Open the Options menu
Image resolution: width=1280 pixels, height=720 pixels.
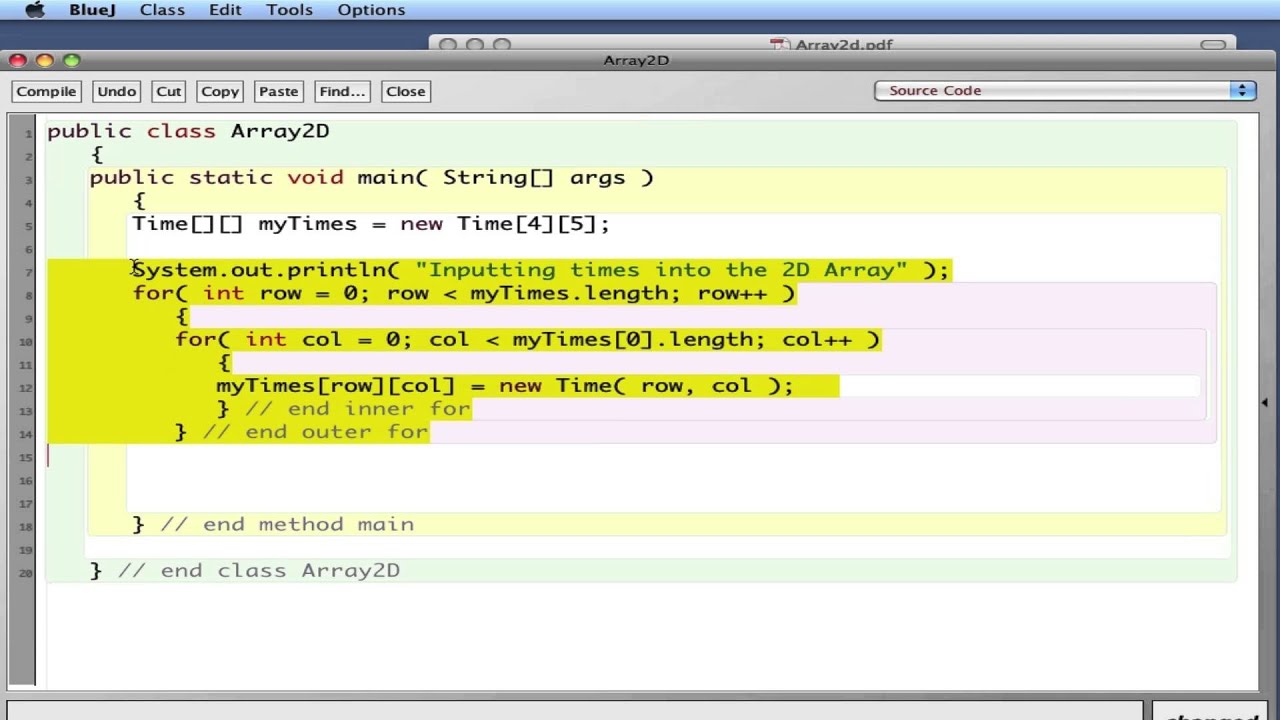pyautogui.click(x=371, y=10)
